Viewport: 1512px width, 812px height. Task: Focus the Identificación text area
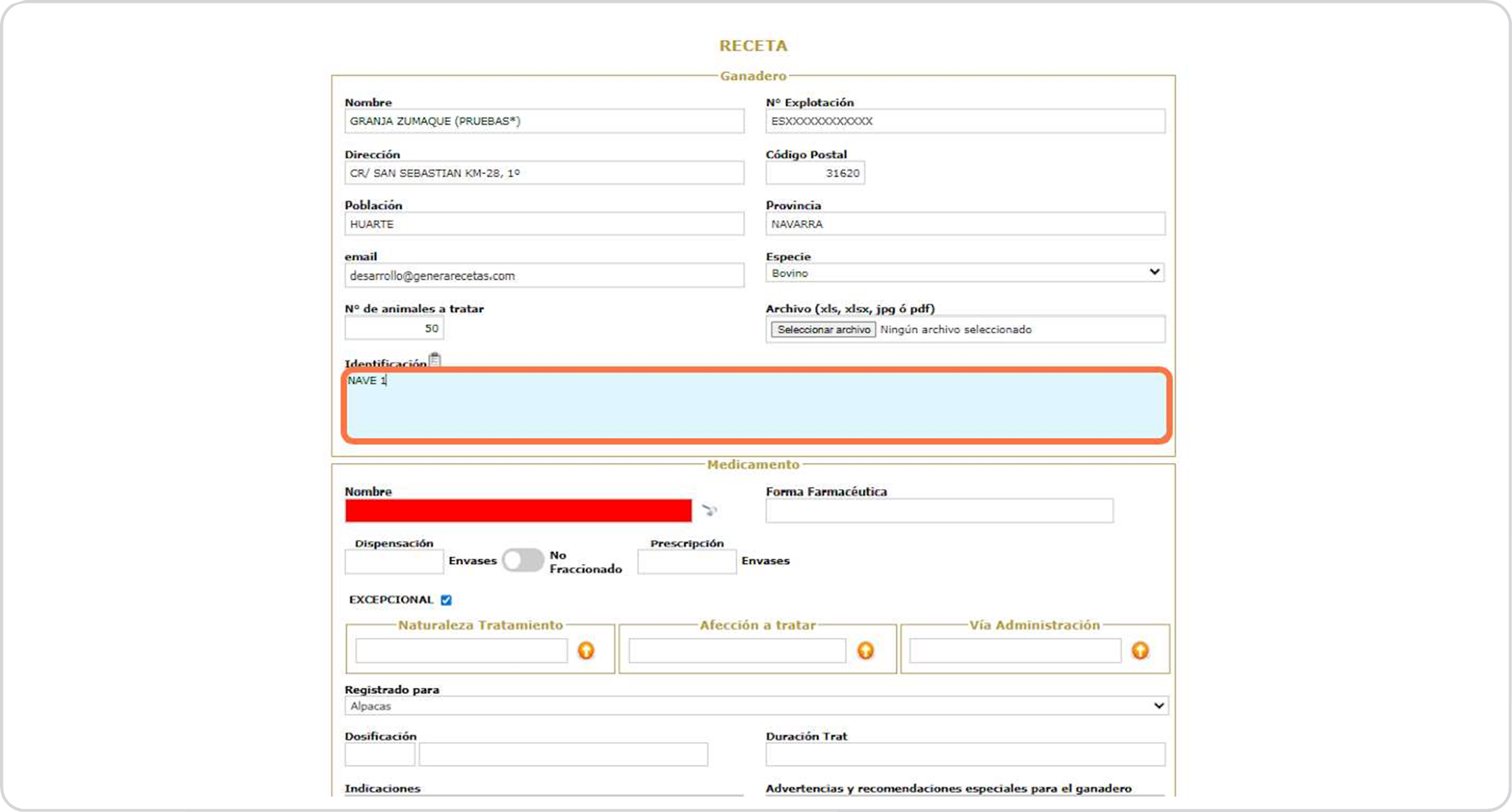pos(755,406)
